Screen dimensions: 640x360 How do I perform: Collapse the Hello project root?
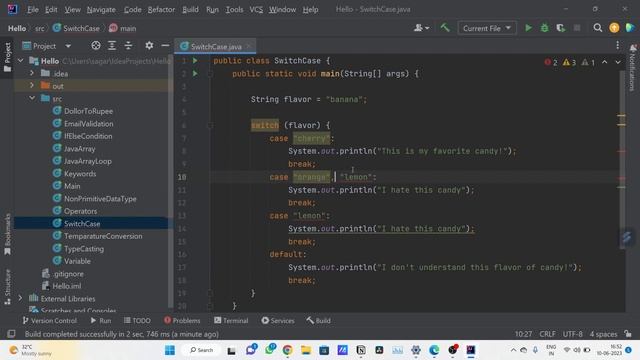[21, 61]
